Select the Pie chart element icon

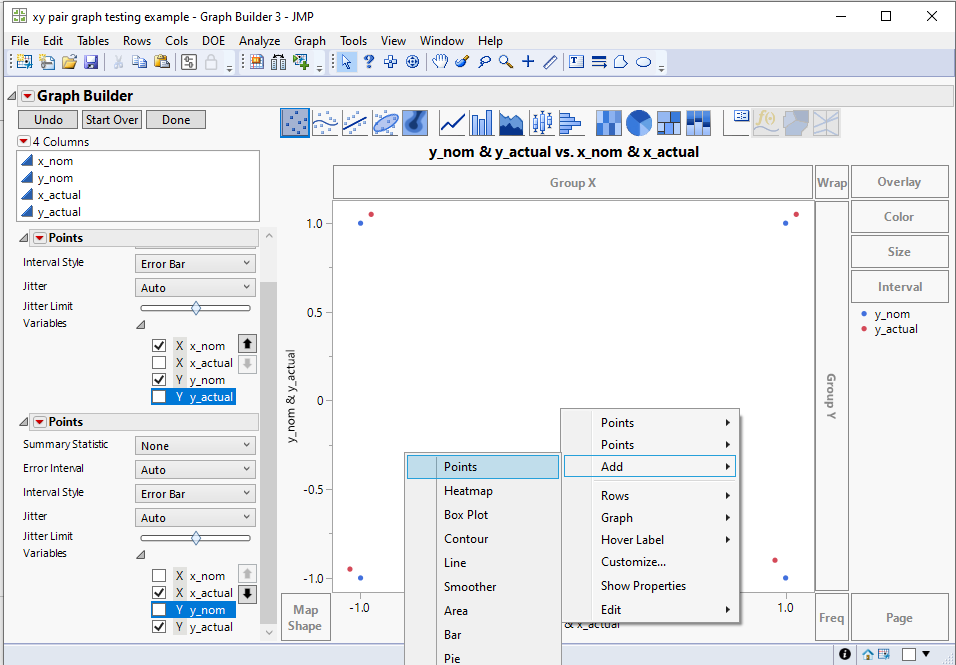(639, 123)
